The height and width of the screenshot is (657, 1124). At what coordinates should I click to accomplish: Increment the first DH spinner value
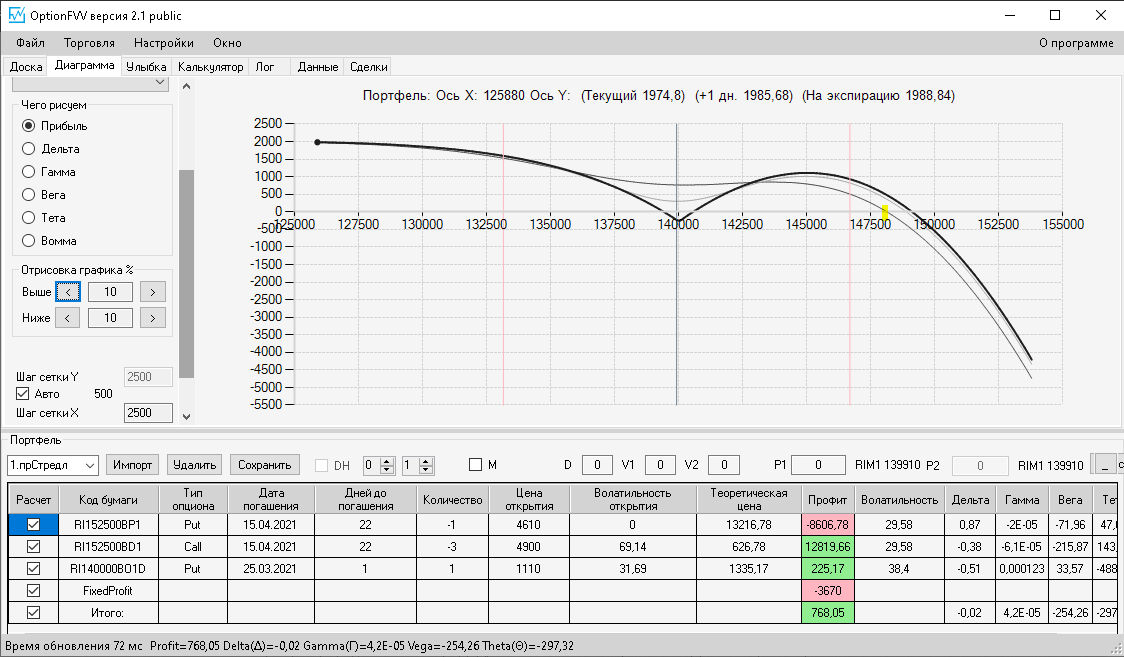point(387,461)
